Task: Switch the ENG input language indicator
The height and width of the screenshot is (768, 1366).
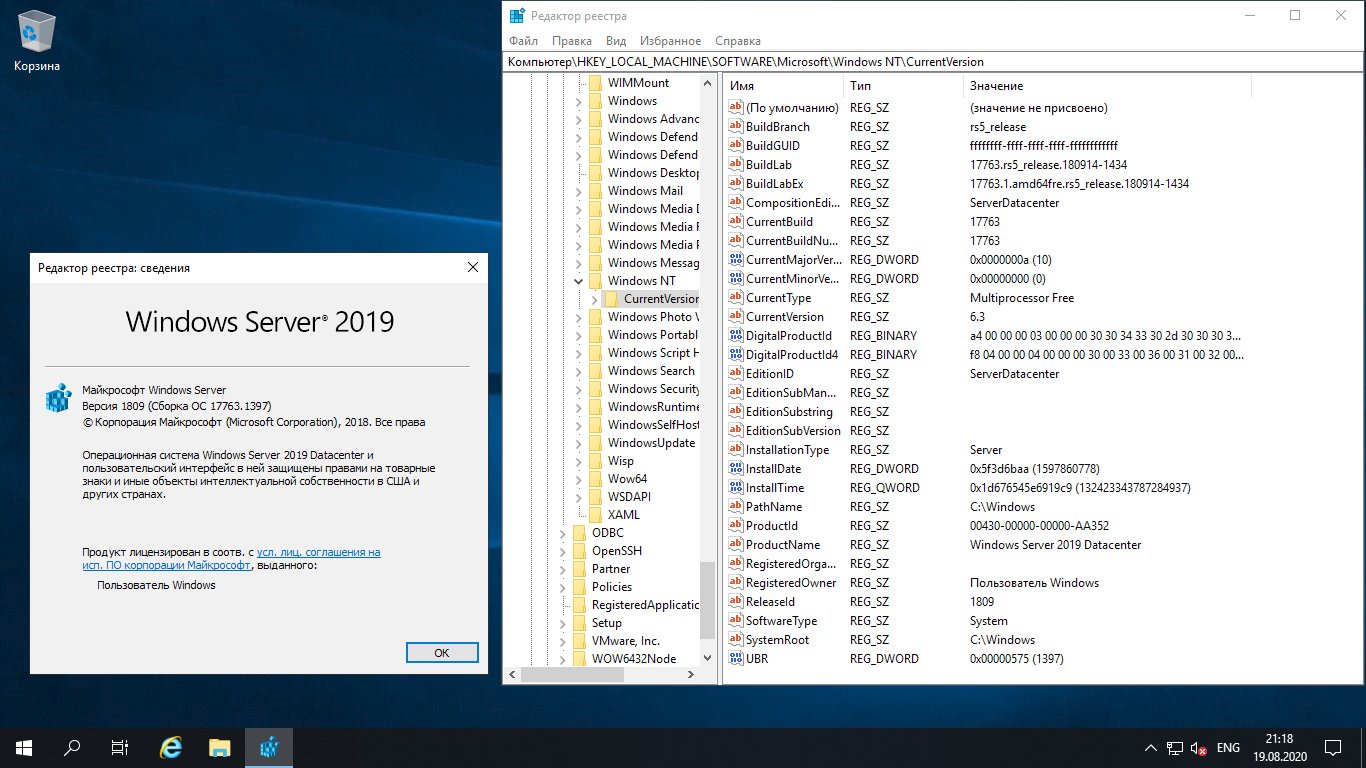Action: 1228,748
